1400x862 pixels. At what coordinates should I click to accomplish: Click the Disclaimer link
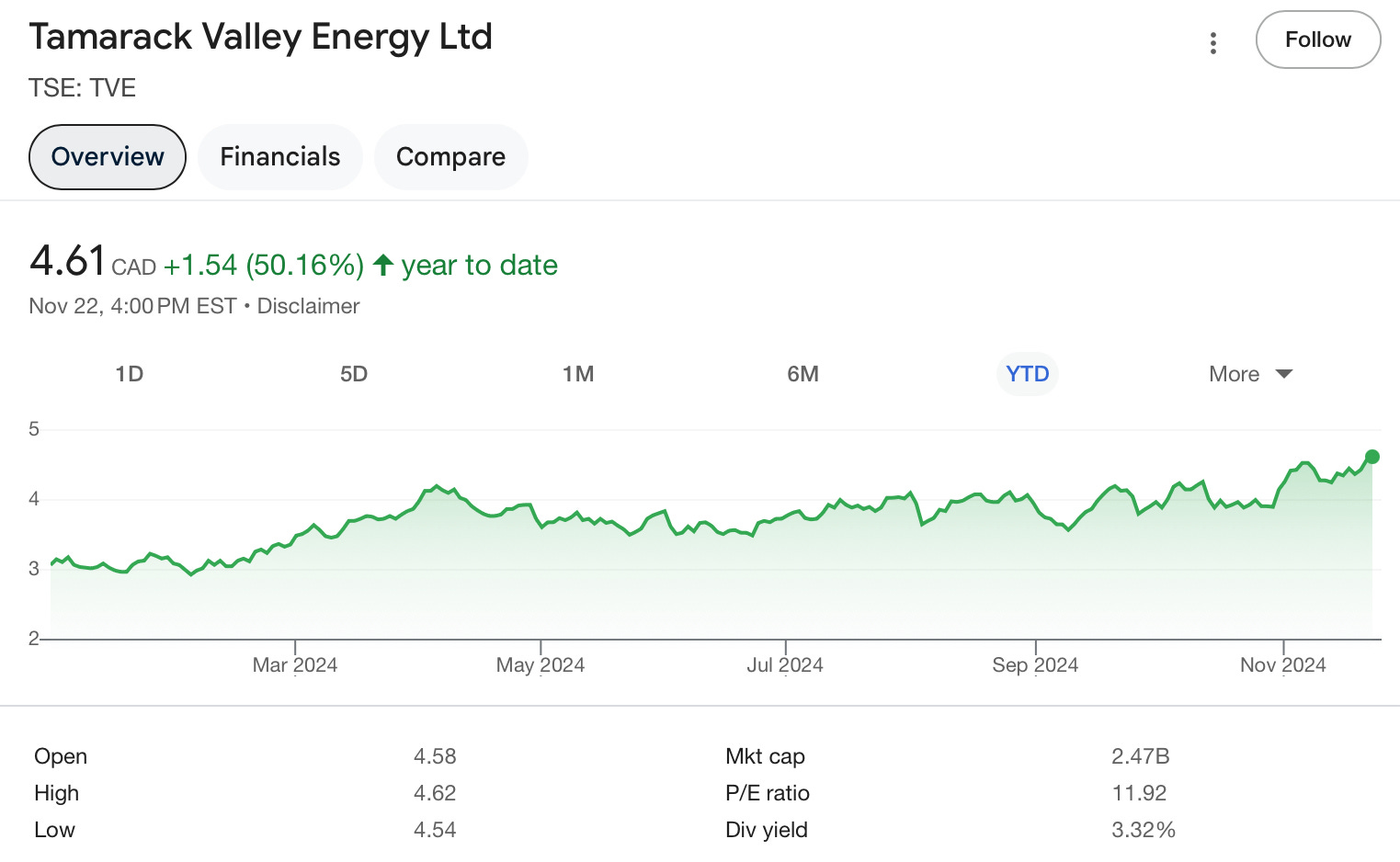(x=308, y=306)
